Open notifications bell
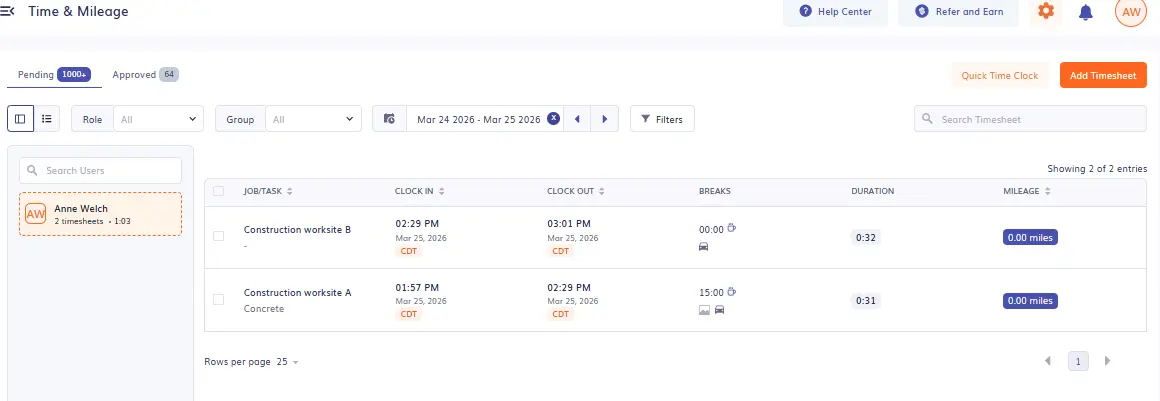This screenshot has height=401, width=1160. 1086,13
